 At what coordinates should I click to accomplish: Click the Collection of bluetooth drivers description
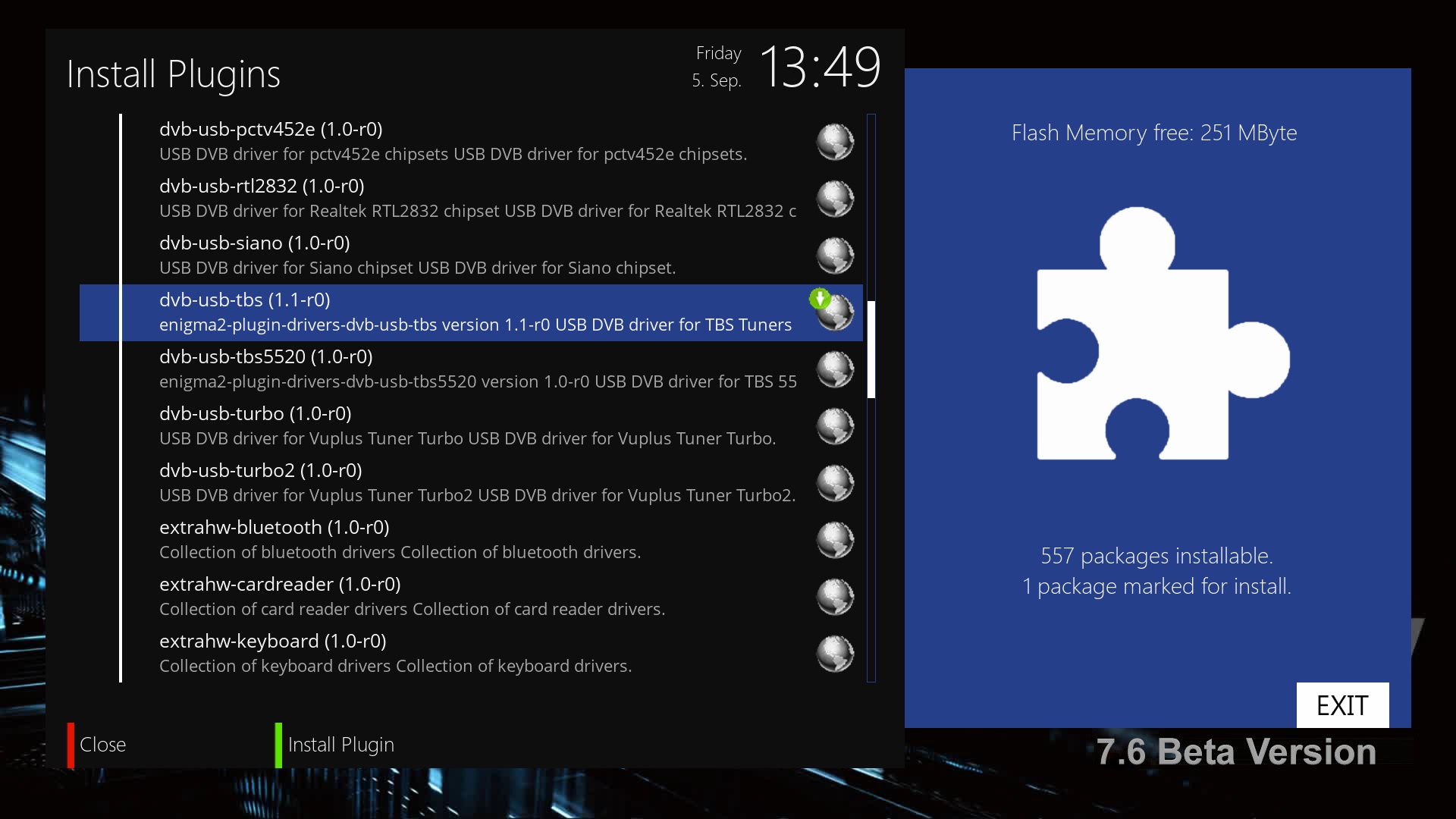pyautogui.click(x=400, y=553)
